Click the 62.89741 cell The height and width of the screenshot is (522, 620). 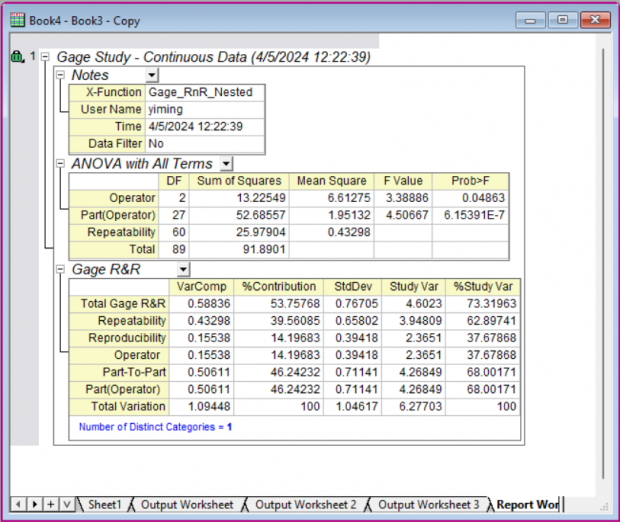[x=483, y=321]
